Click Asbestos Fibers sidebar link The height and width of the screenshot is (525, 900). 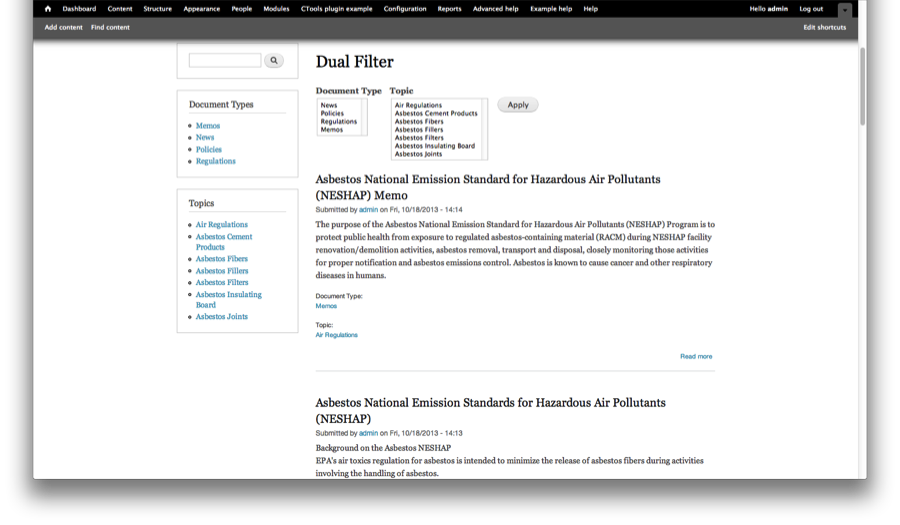[x=222, y=259]
